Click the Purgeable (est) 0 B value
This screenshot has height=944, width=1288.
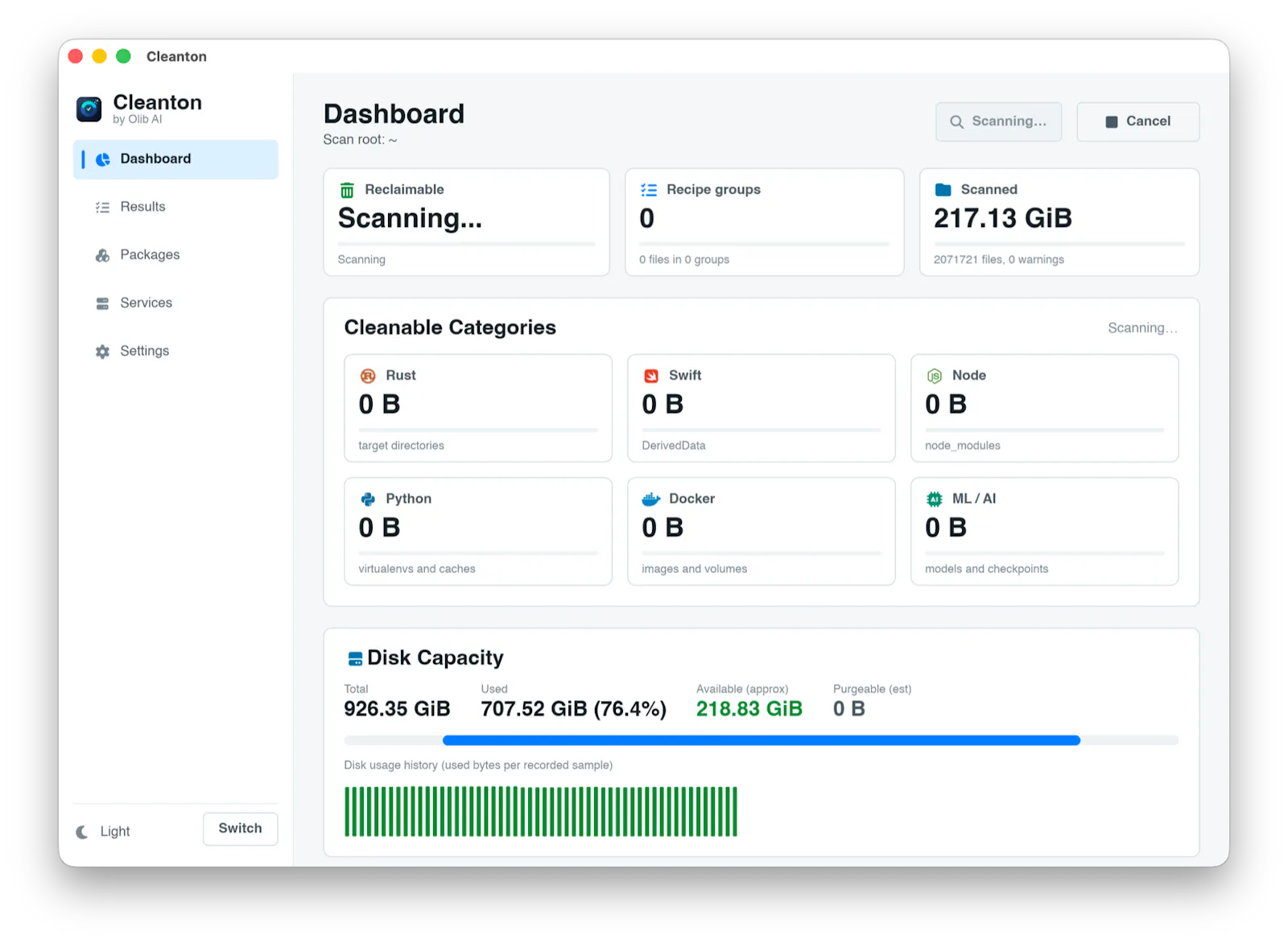848,709
